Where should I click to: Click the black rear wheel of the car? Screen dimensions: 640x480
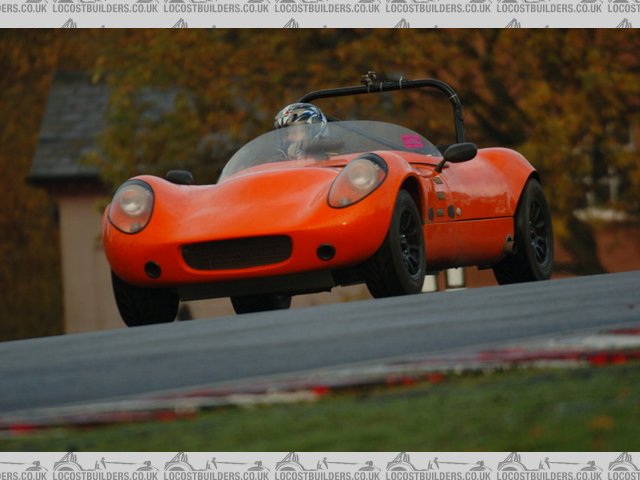(531, 234)
